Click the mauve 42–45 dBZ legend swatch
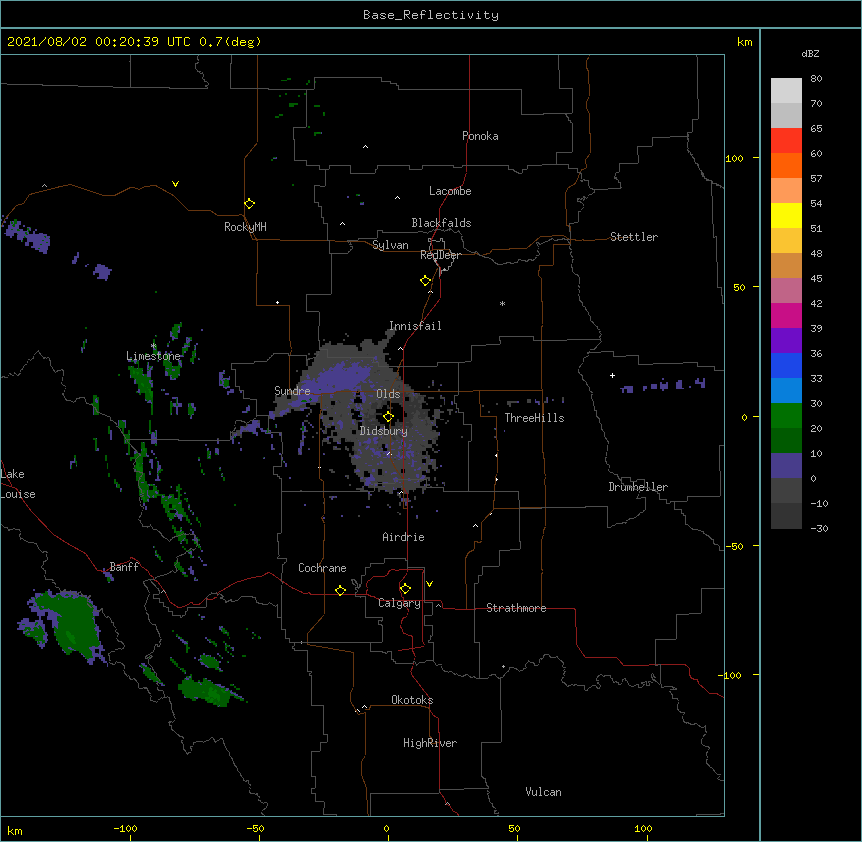The height and width of the screenshot is (842, 862). tap(786, 290)
